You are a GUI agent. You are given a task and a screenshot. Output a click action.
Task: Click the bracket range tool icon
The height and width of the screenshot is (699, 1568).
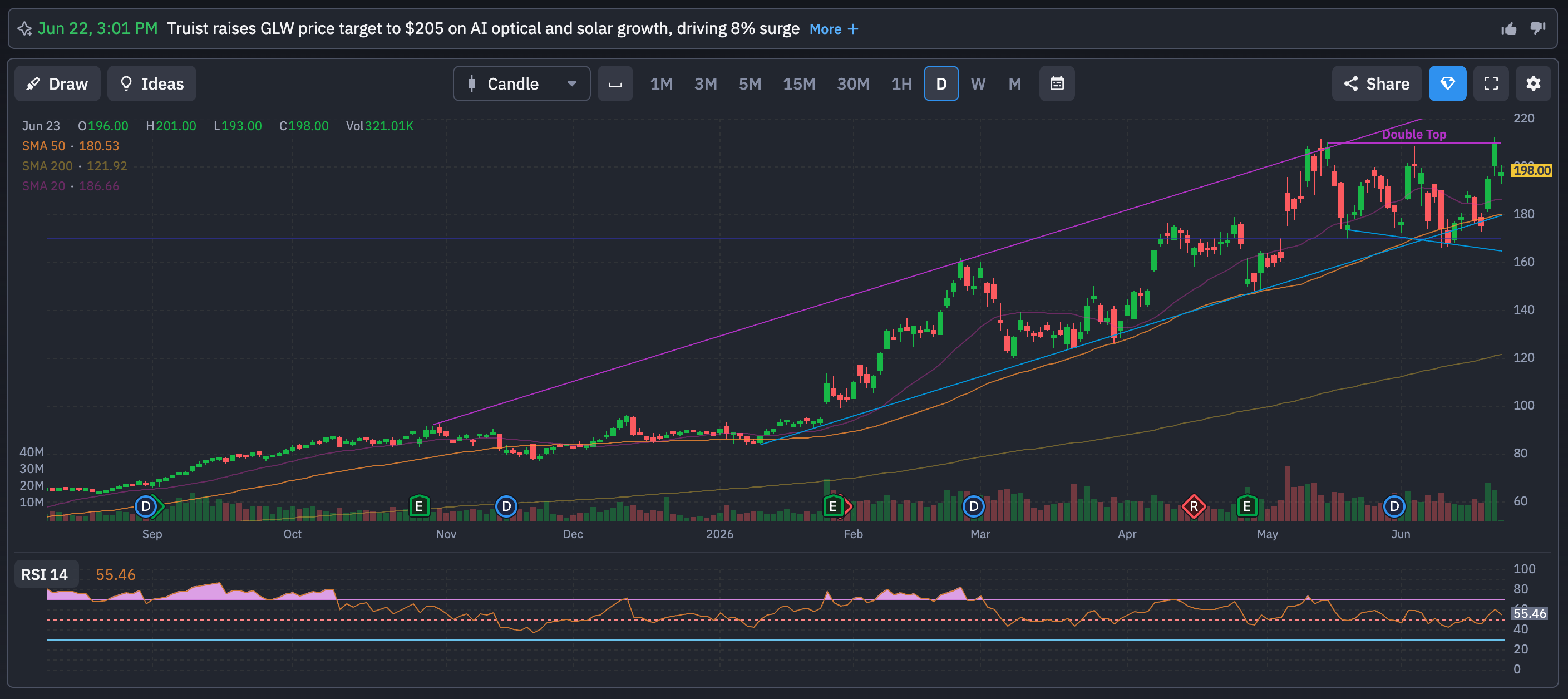[x=615, y=83]
